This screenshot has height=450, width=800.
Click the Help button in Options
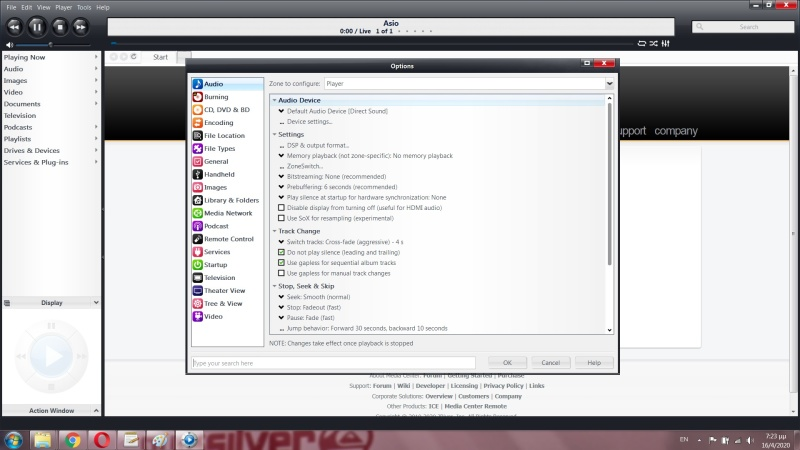(x=594, y=363)
